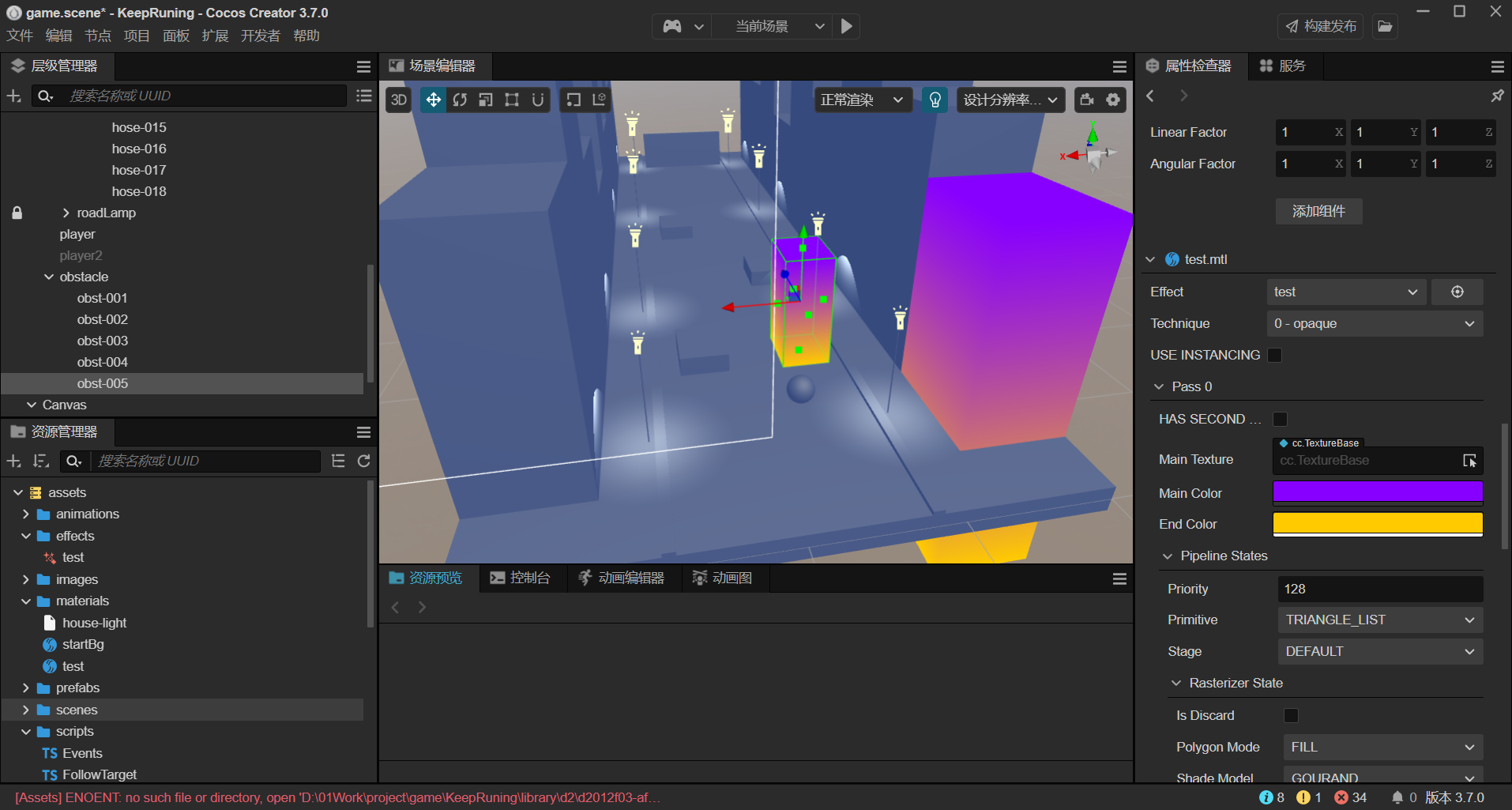Click the 2D/3D view toggle button
This screenshot has height=810, width=1512.
398,100
